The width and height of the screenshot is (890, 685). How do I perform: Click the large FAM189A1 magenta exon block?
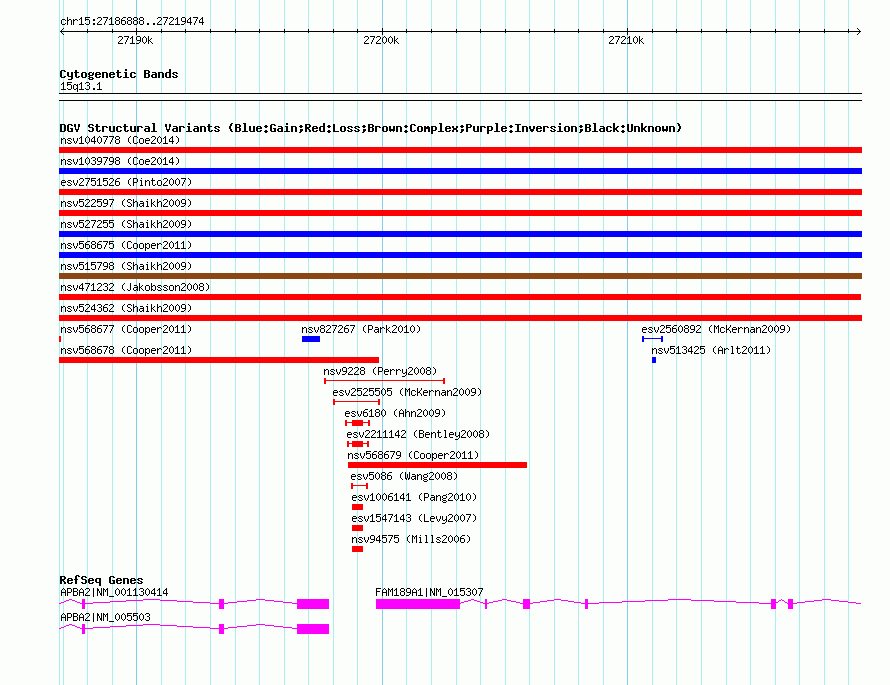coord(418,604)
